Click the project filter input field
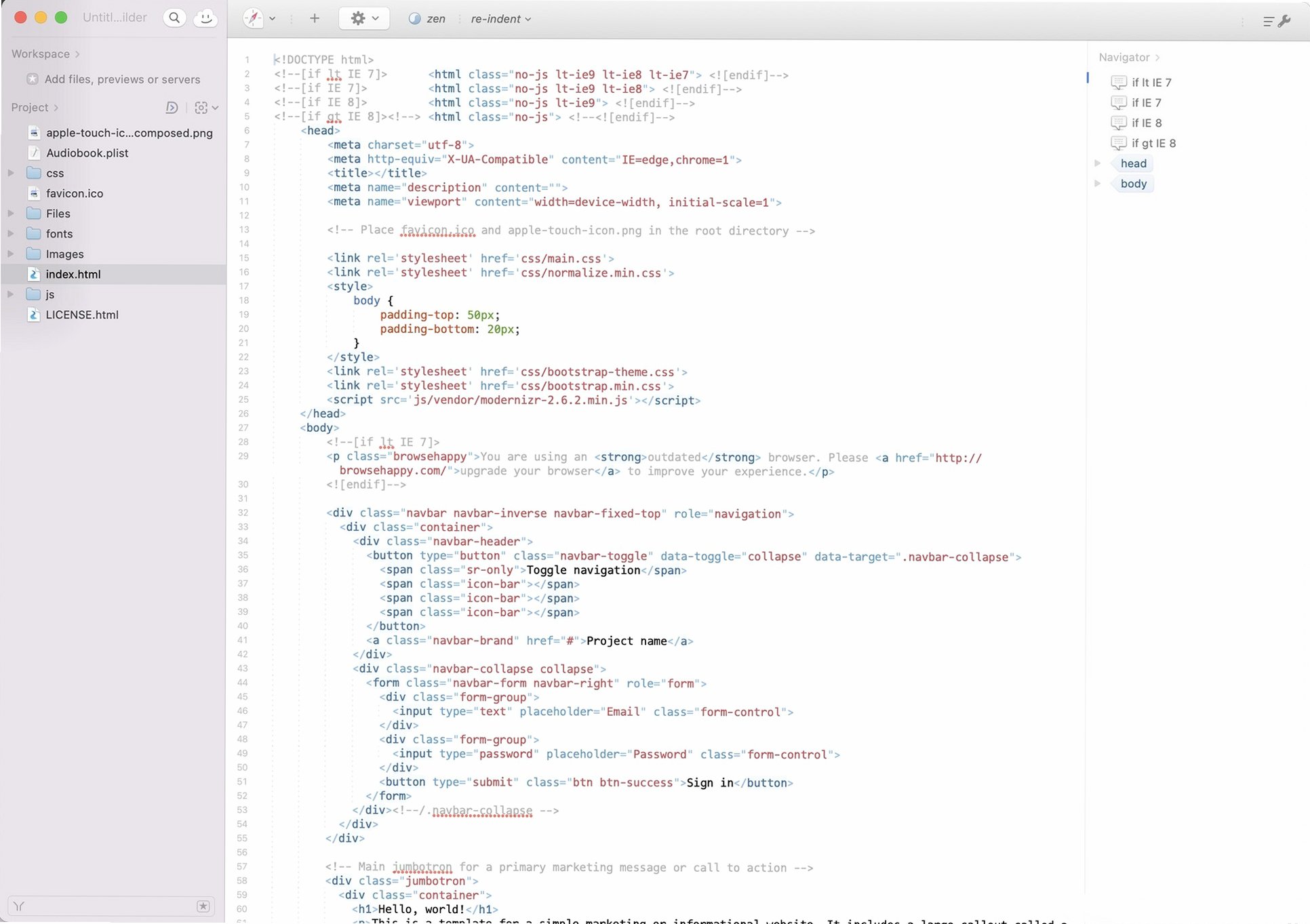Image resolution: width=1310 pixels, height=924 pixels. pyautogui.click(x=112, y=906)
